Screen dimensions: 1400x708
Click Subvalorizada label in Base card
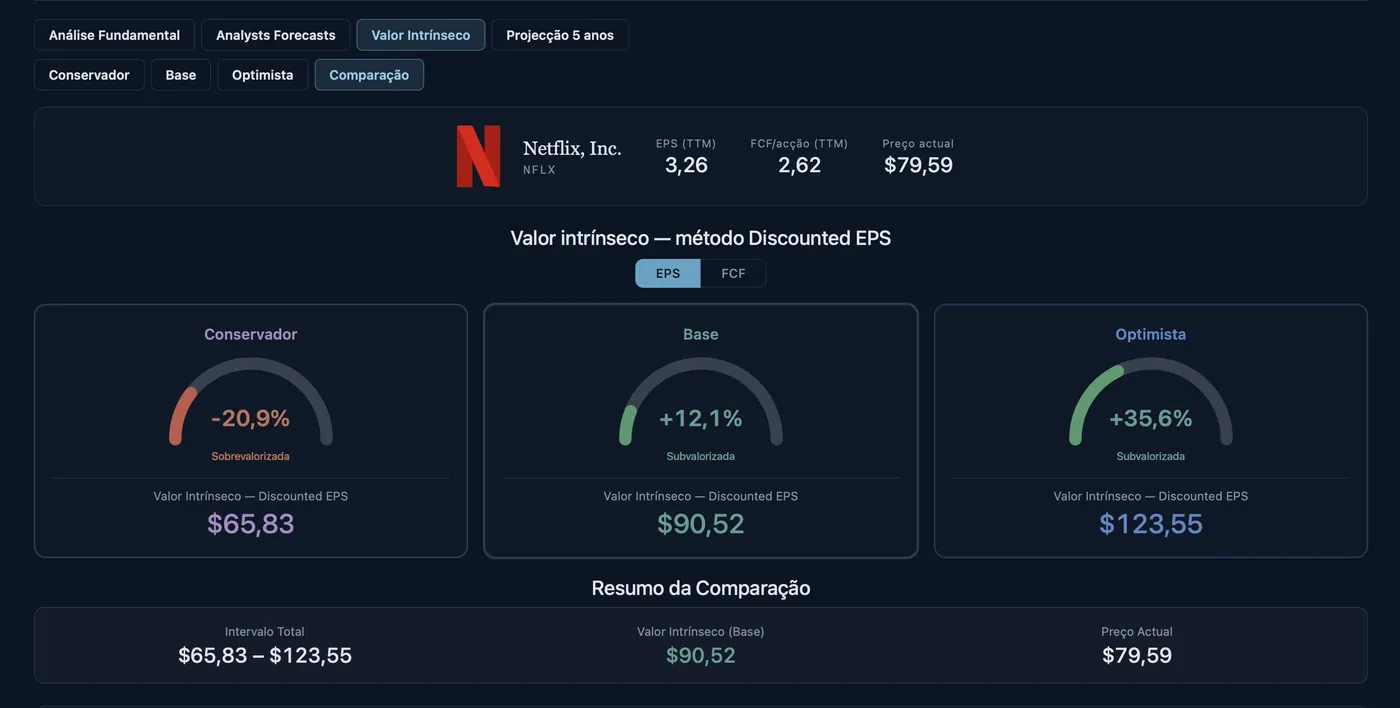pyautogui.click(x=701, y=456)
